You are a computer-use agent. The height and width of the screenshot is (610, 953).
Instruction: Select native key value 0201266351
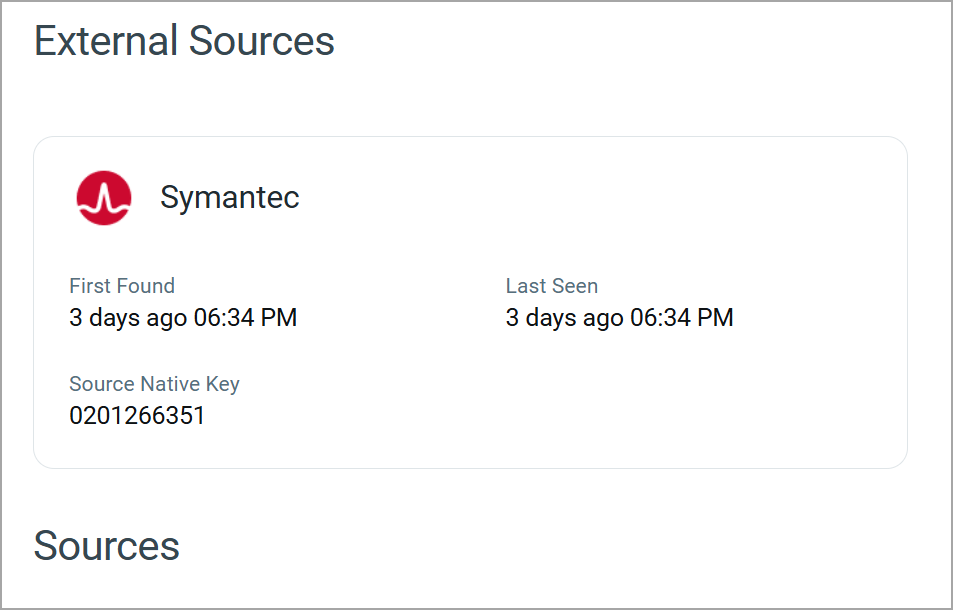(137, 416)
